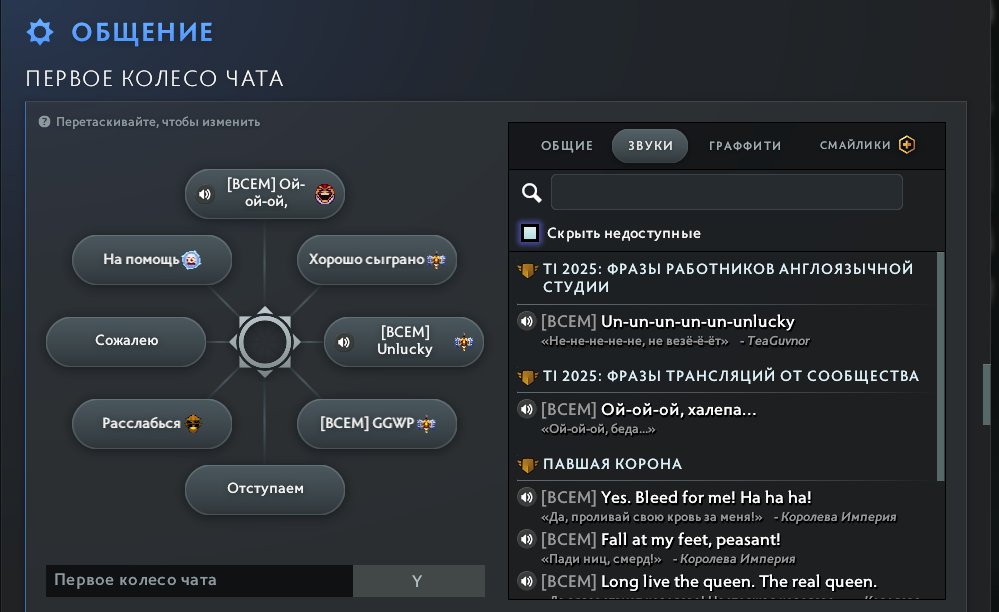Play the 'Yes. Bleed for me!' sound

tap(526, 497)
